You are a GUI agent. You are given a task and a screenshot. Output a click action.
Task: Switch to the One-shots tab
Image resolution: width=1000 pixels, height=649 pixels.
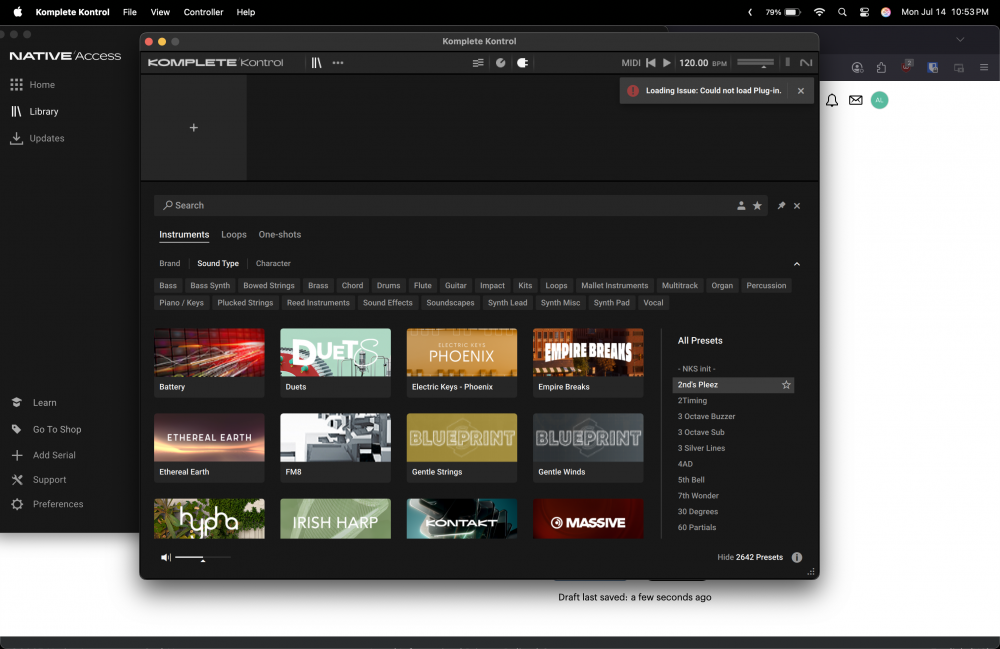coord(280,235)
